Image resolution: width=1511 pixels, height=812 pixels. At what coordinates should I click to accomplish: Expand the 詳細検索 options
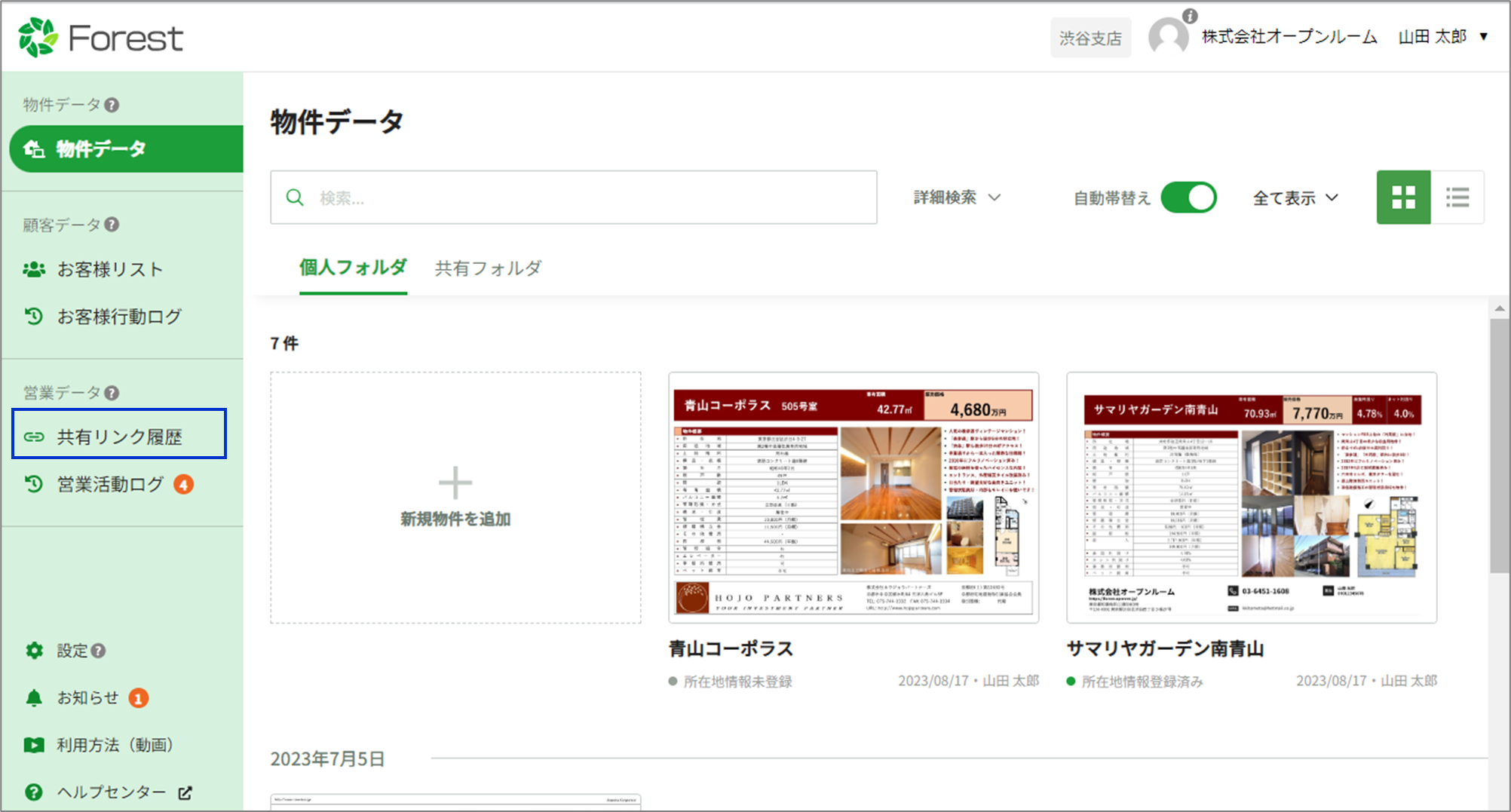pos(956,198)
